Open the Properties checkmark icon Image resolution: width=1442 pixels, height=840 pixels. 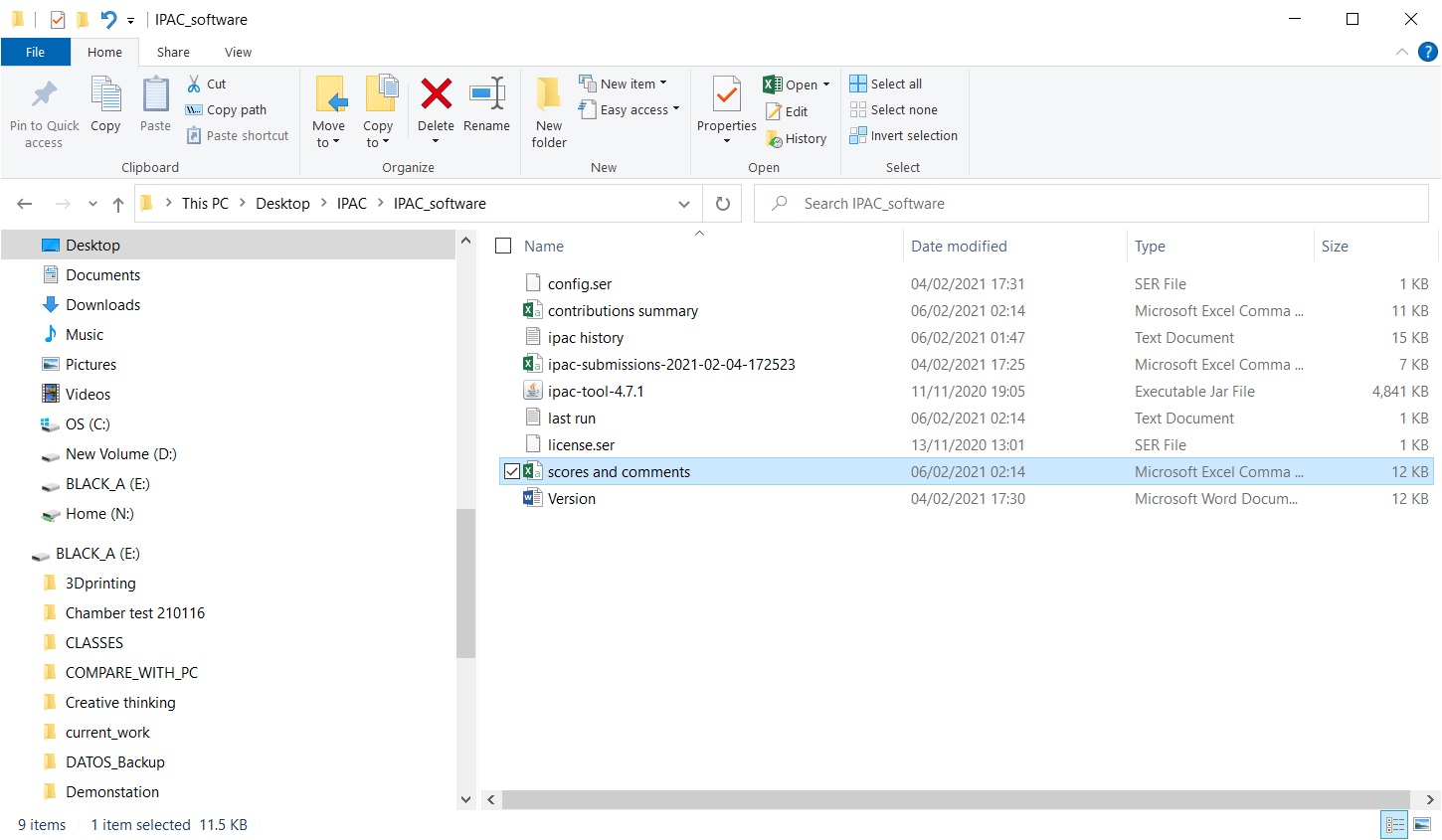(x=727, y=94)
